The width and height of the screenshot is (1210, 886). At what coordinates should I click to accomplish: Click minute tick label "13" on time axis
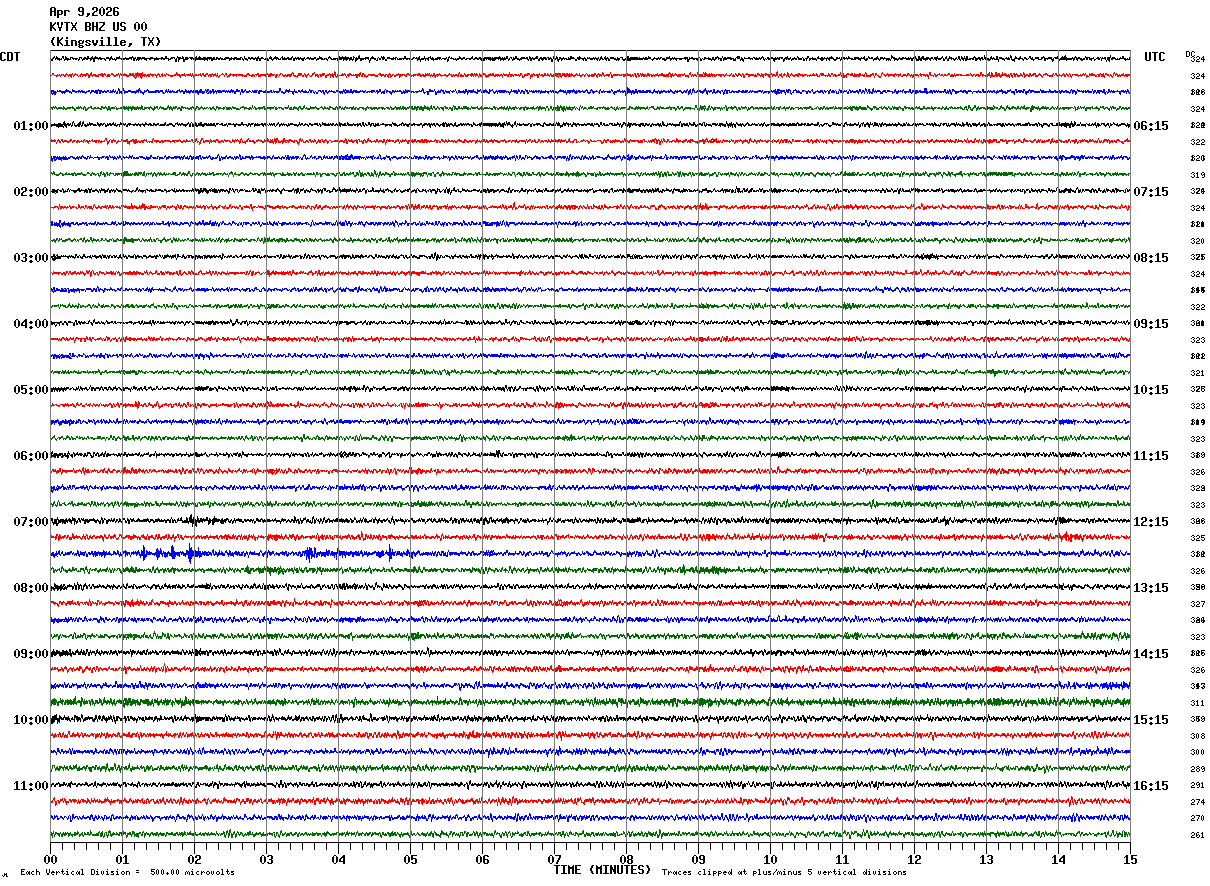(986, 859)
